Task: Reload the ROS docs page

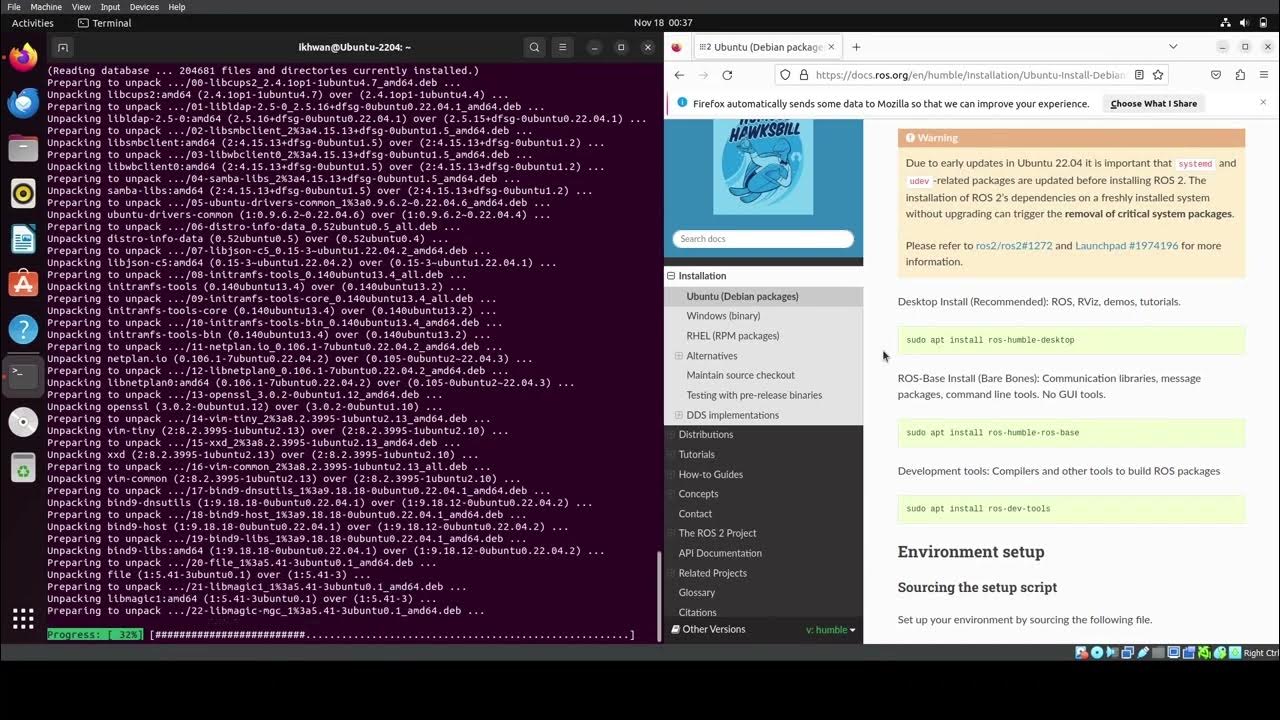Action: click(727, 75)
